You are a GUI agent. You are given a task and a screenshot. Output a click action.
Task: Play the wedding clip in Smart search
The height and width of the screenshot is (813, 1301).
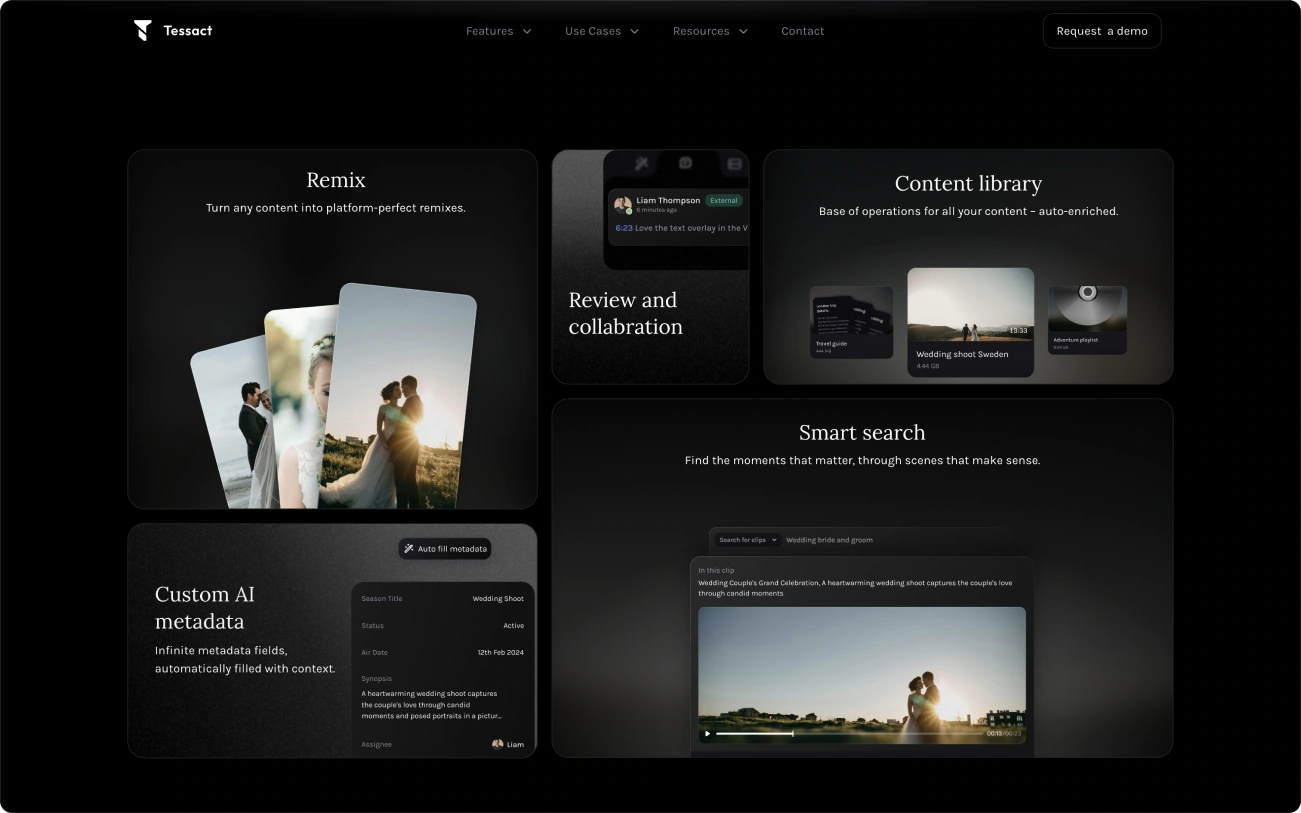[707, 734]
